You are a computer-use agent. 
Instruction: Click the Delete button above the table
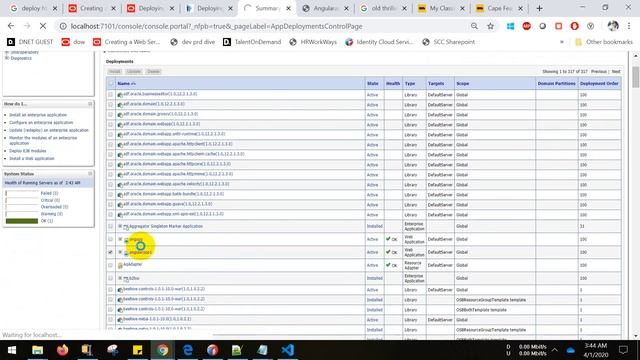click(x=153, y=71)
